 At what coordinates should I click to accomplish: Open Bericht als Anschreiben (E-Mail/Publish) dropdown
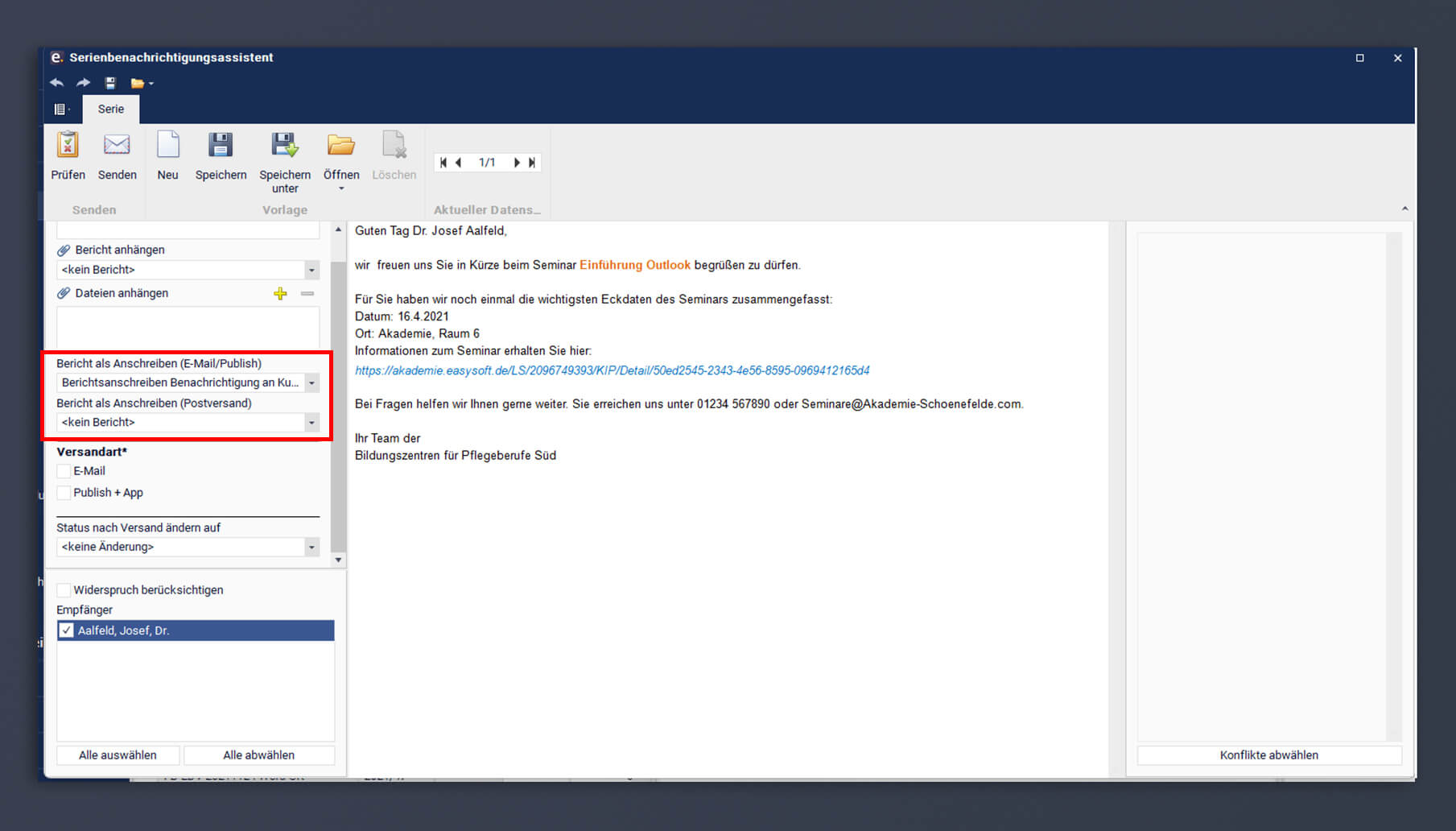coord(311,382)
